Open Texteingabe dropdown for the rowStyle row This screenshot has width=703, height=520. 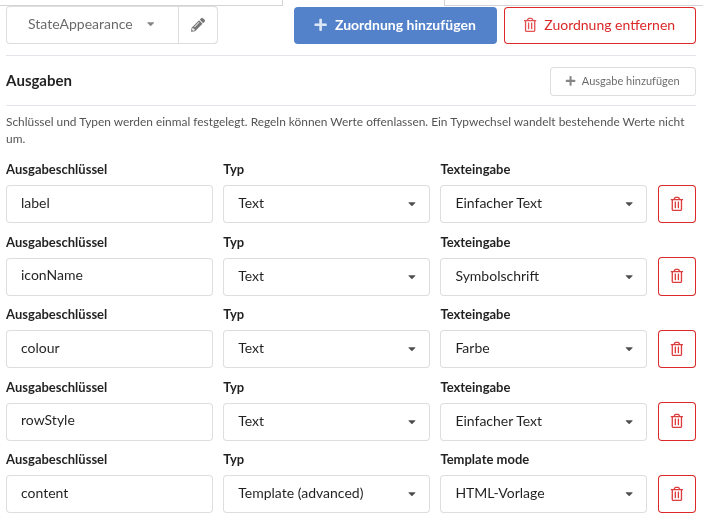[x=543, y=421]
